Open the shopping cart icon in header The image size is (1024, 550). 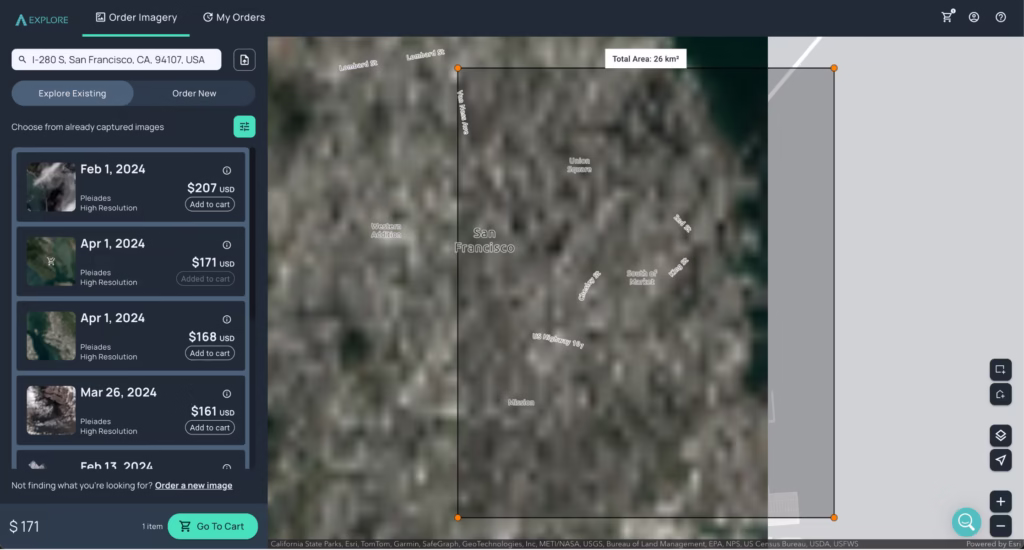(947, 17)
